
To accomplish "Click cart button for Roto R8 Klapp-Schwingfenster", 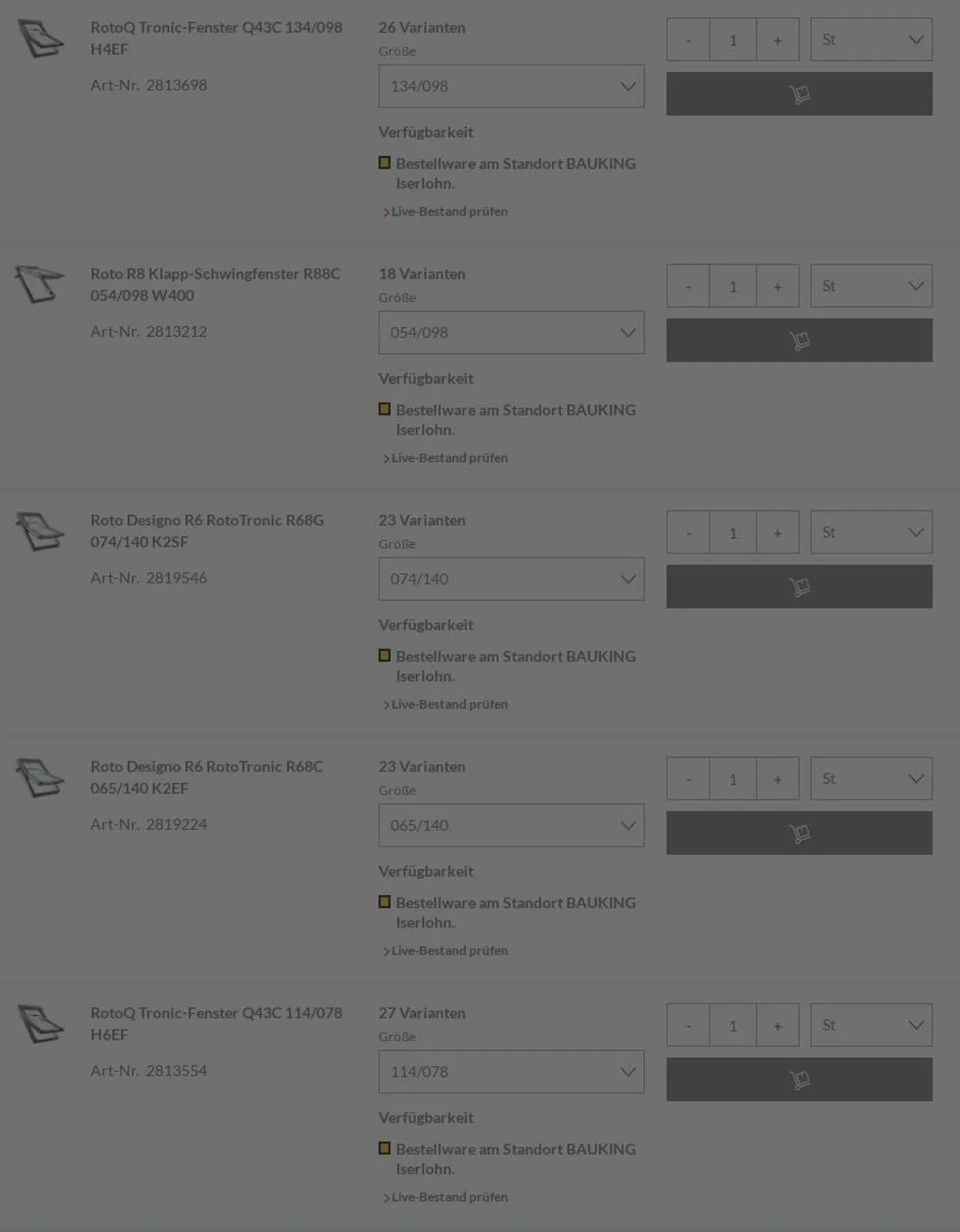I will coord(799,340).
